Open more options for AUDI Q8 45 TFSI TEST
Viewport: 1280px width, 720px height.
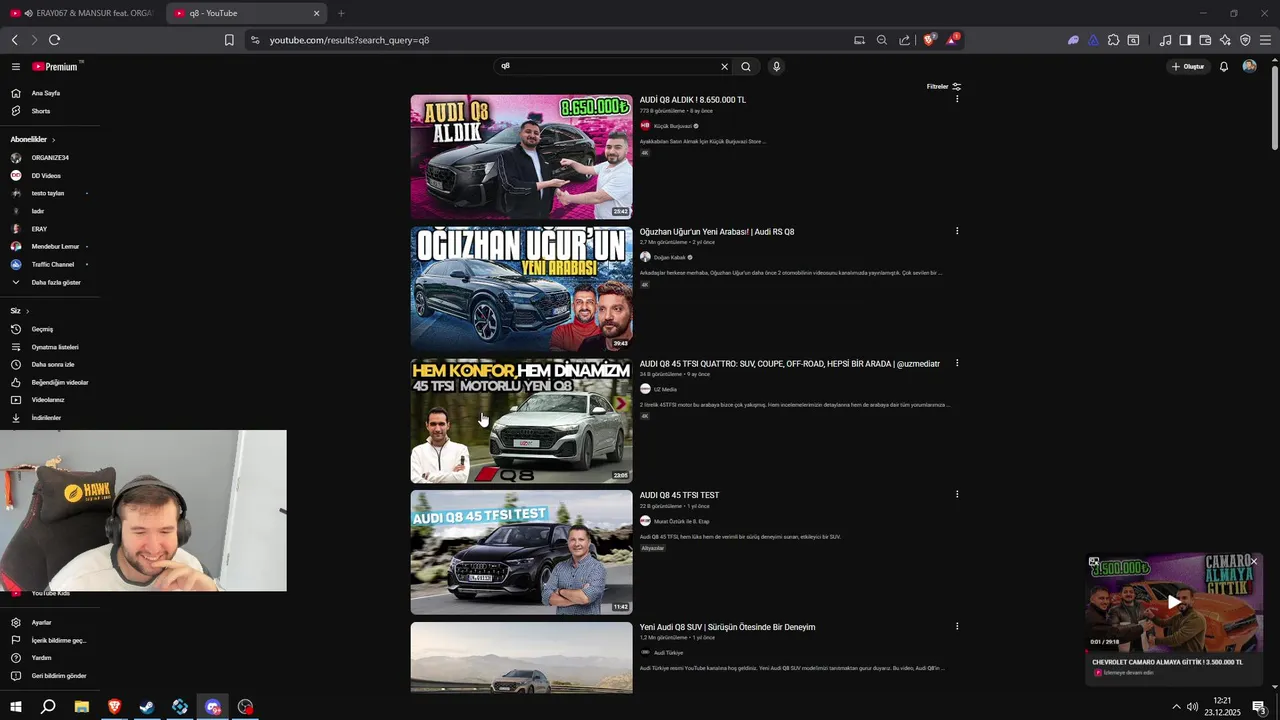click(x=957, y=494)
